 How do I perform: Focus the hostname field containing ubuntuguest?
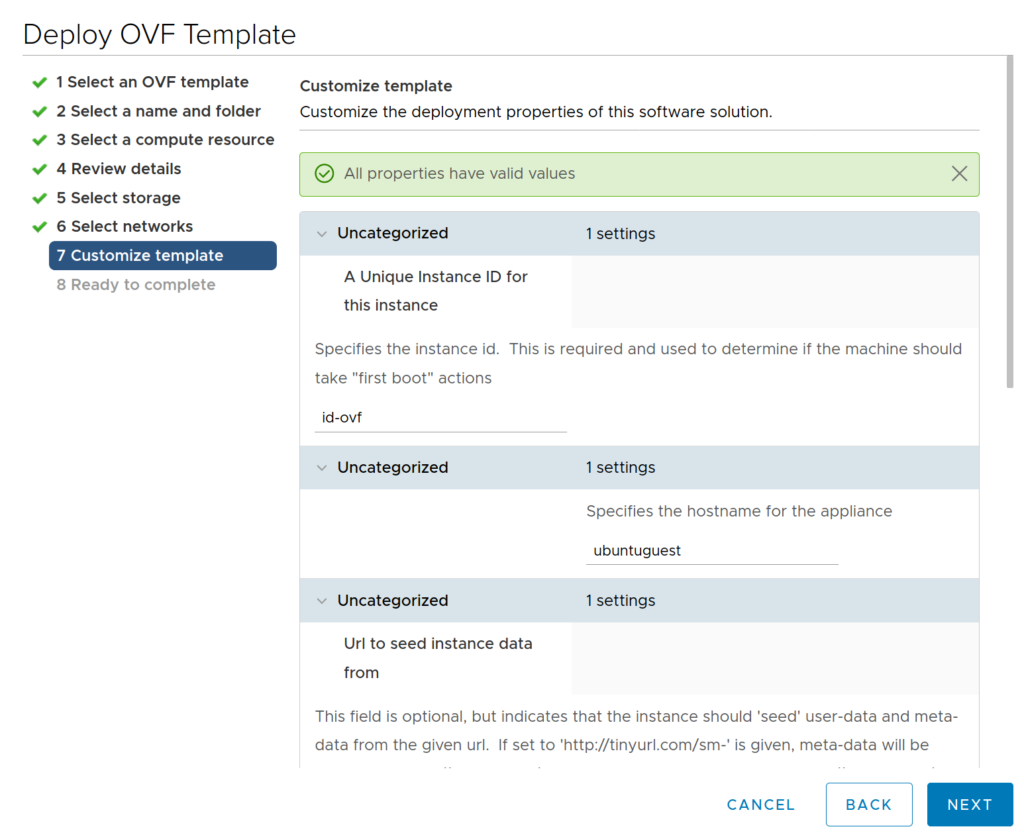click(x=712, y=551)
